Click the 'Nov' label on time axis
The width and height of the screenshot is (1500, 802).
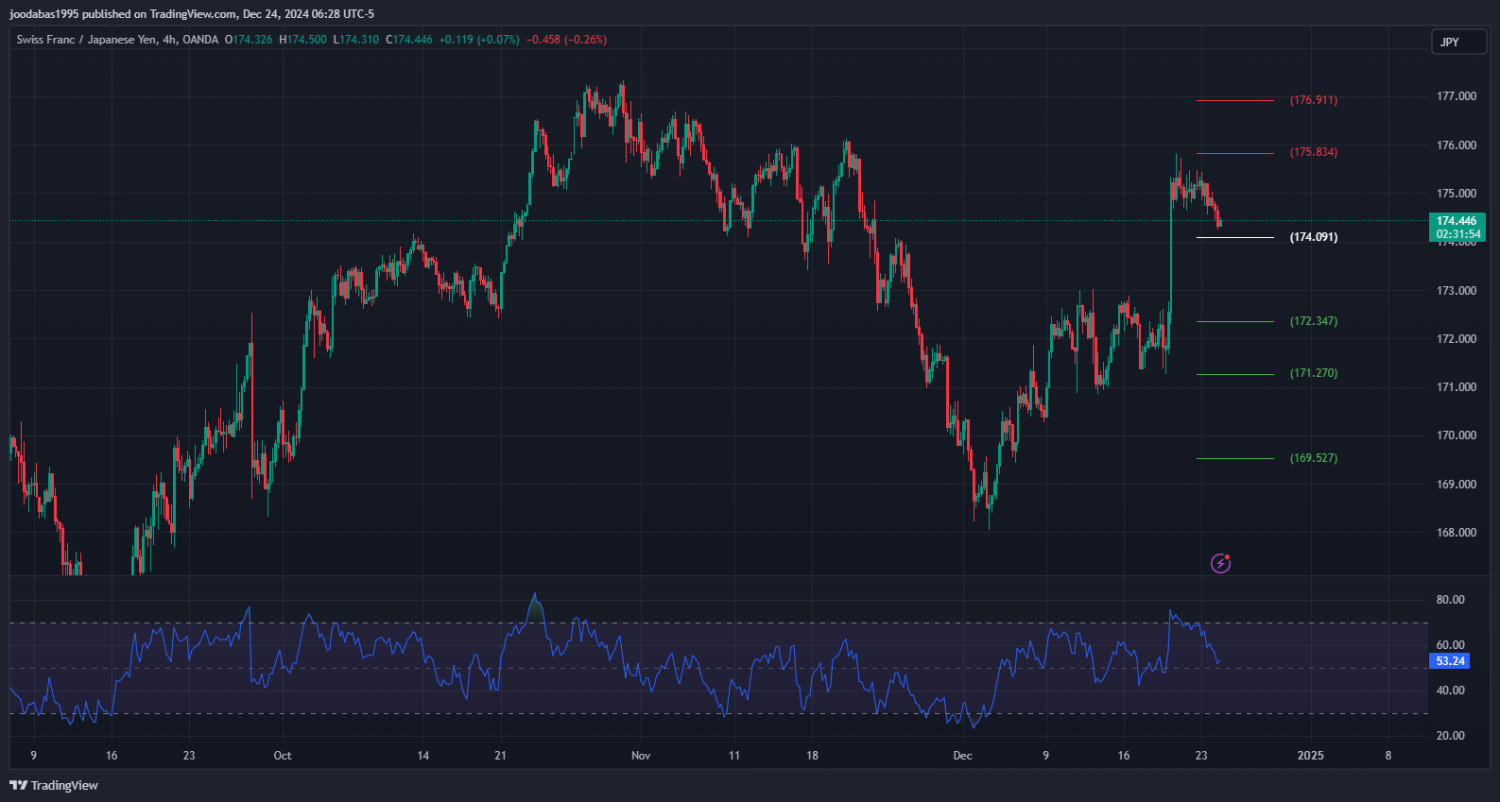pyautogui.click(x=641, y=756)
